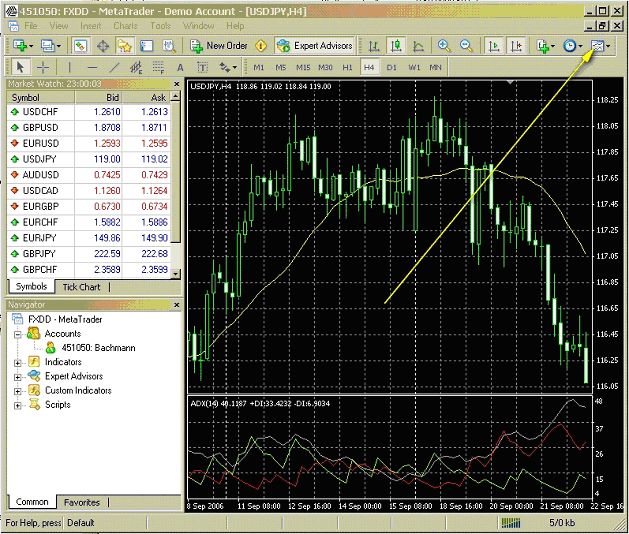Select the Text tool (A)
Screen dimensions: 629x534
[x=180, y=67]
